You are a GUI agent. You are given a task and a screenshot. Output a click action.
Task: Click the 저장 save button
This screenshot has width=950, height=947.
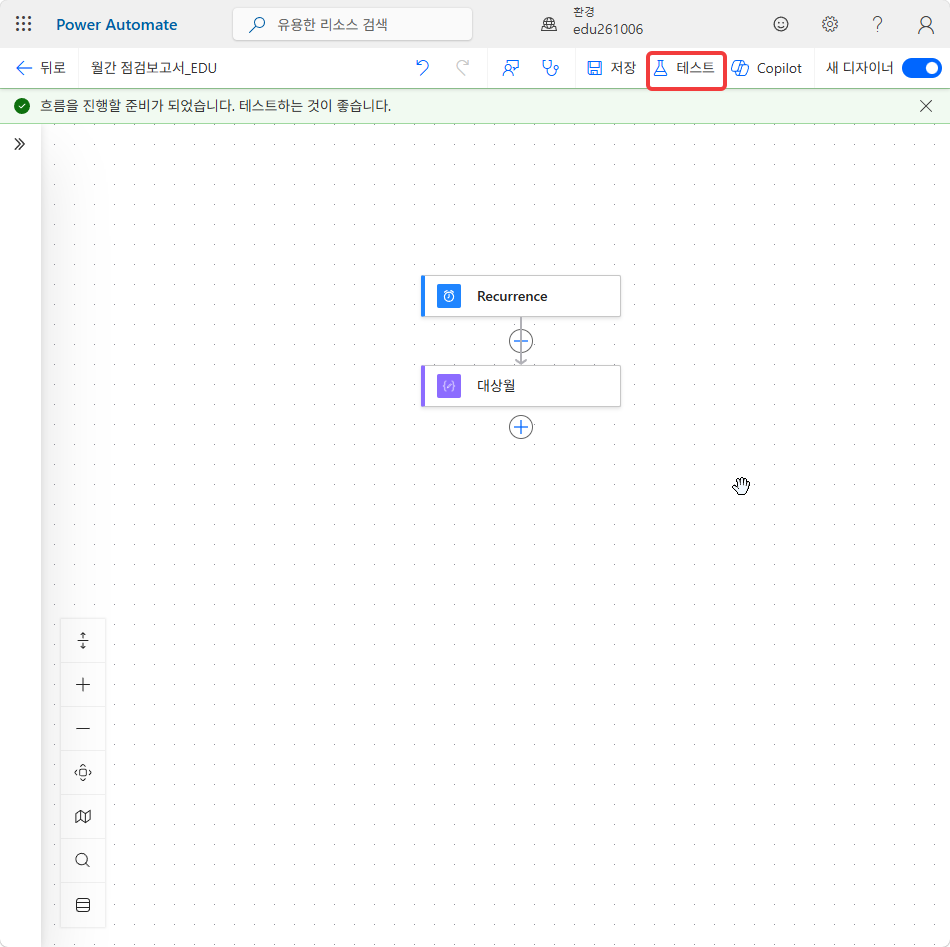(x=611, y=68)
